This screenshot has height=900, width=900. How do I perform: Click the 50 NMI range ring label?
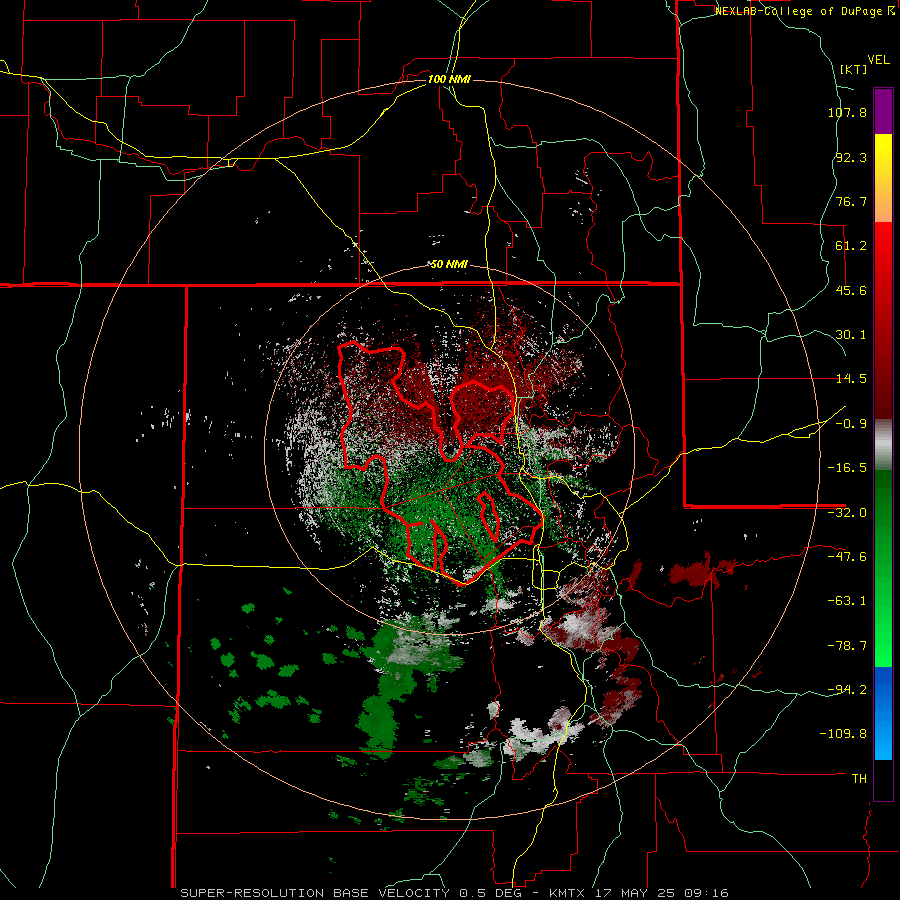tap(449, 265)
